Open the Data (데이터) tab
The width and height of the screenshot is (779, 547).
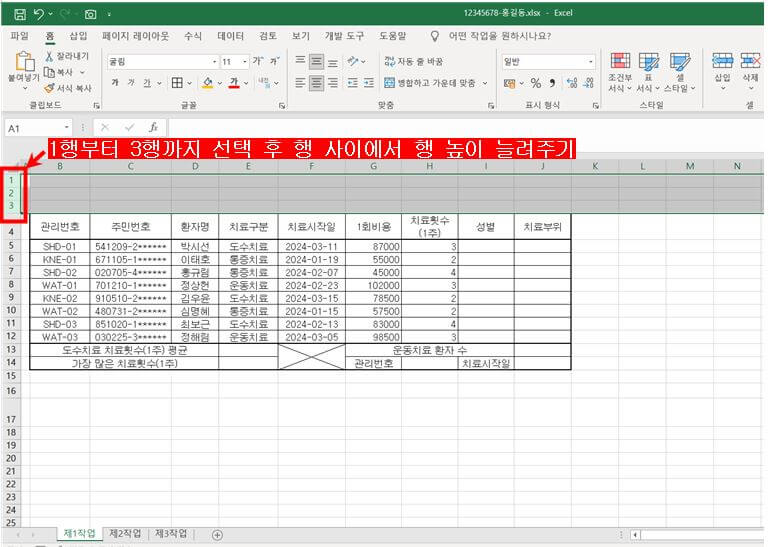(231, 36)
